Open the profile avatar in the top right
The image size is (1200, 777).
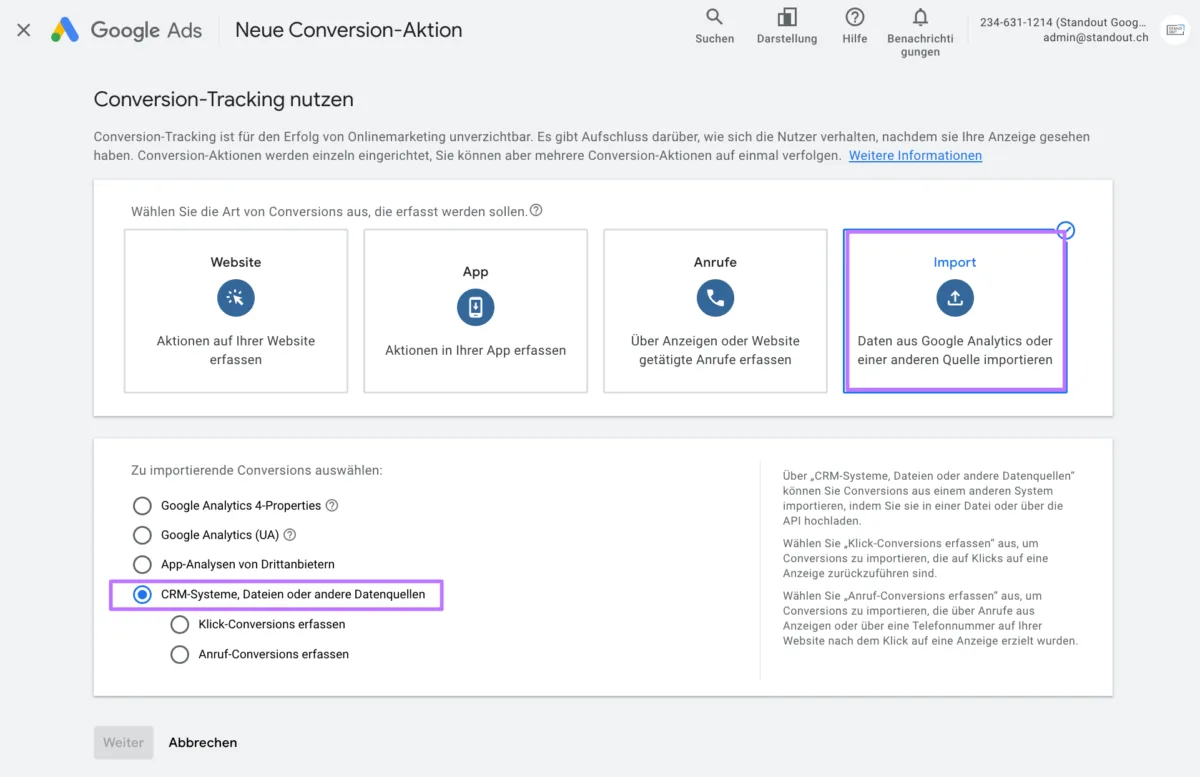(1173, 30)
